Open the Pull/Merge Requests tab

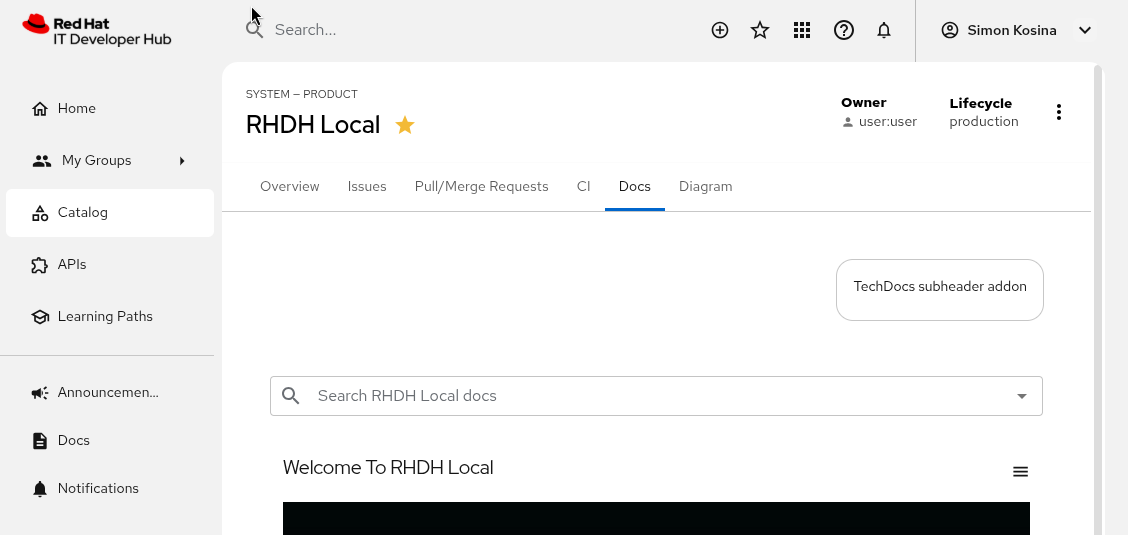[482, 186]
